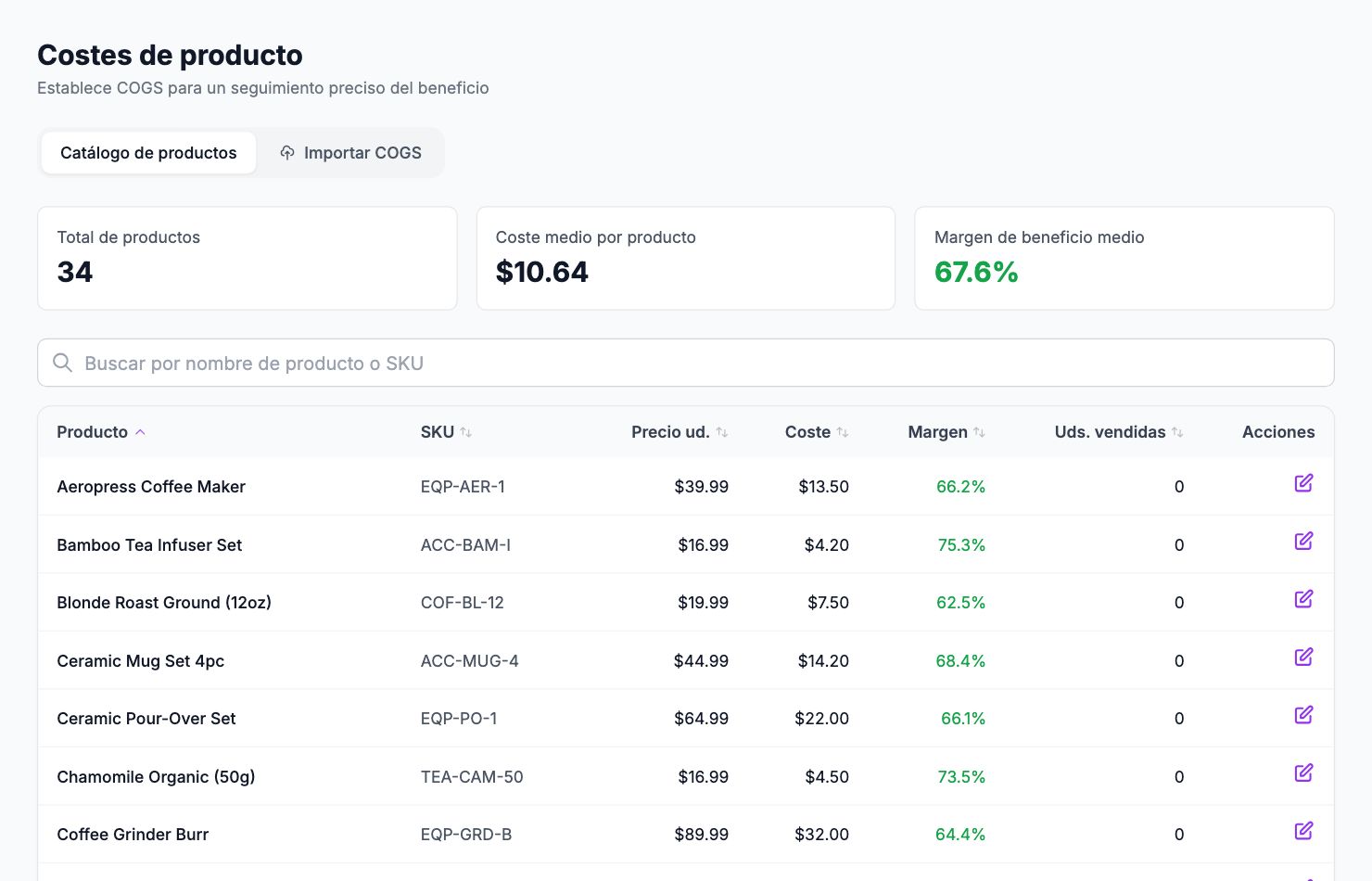Screen dimensions: 1372x881
Task: Sort table by Uds. vendidas column
Action: click(x=1119, y=432)
